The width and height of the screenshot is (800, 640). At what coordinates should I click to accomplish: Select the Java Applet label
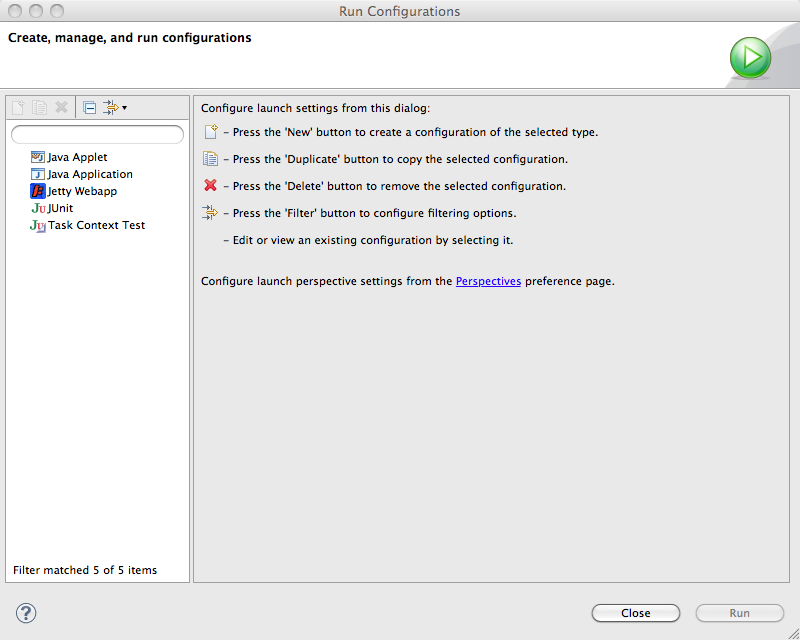point(77,157)
